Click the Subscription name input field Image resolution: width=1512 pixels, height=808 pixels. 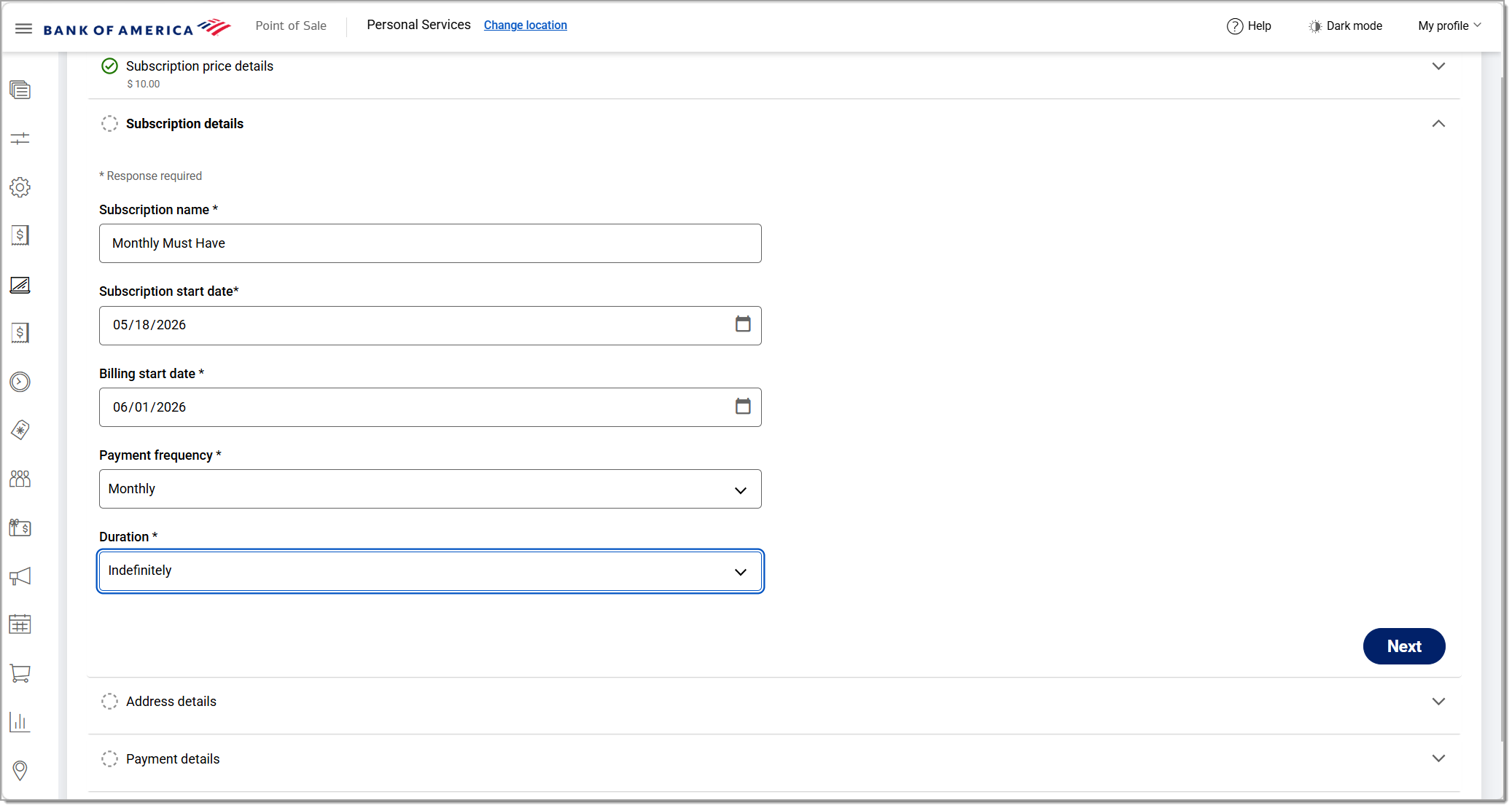point(430,243)
